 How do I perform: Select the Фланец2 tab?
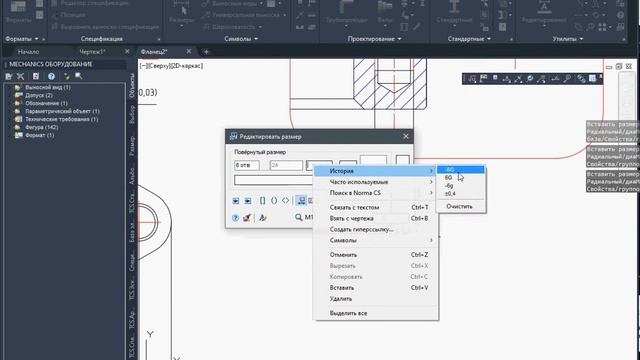pos(154,52)
